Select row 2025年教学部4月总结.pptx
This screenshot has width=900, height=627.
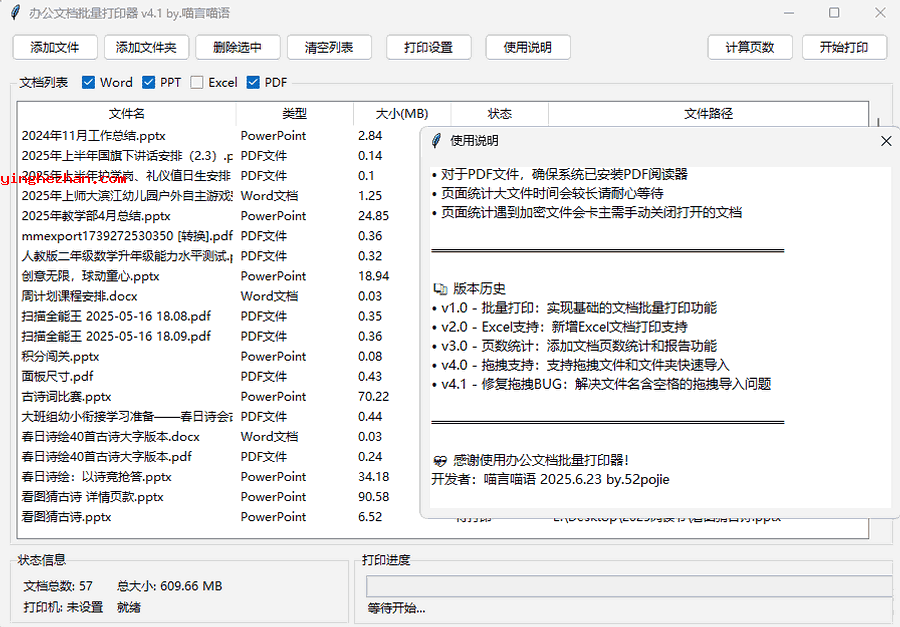click(x=219, y=216)
